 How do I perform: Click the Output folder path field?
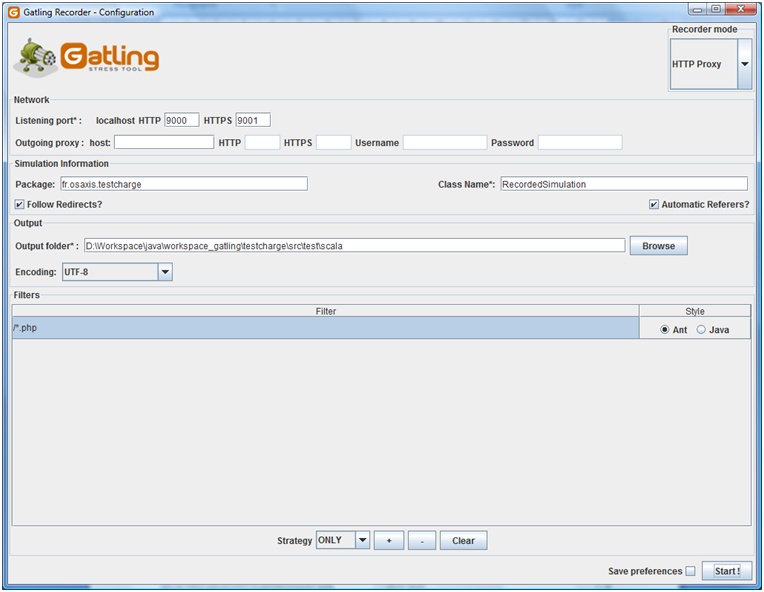coord(355,246)
